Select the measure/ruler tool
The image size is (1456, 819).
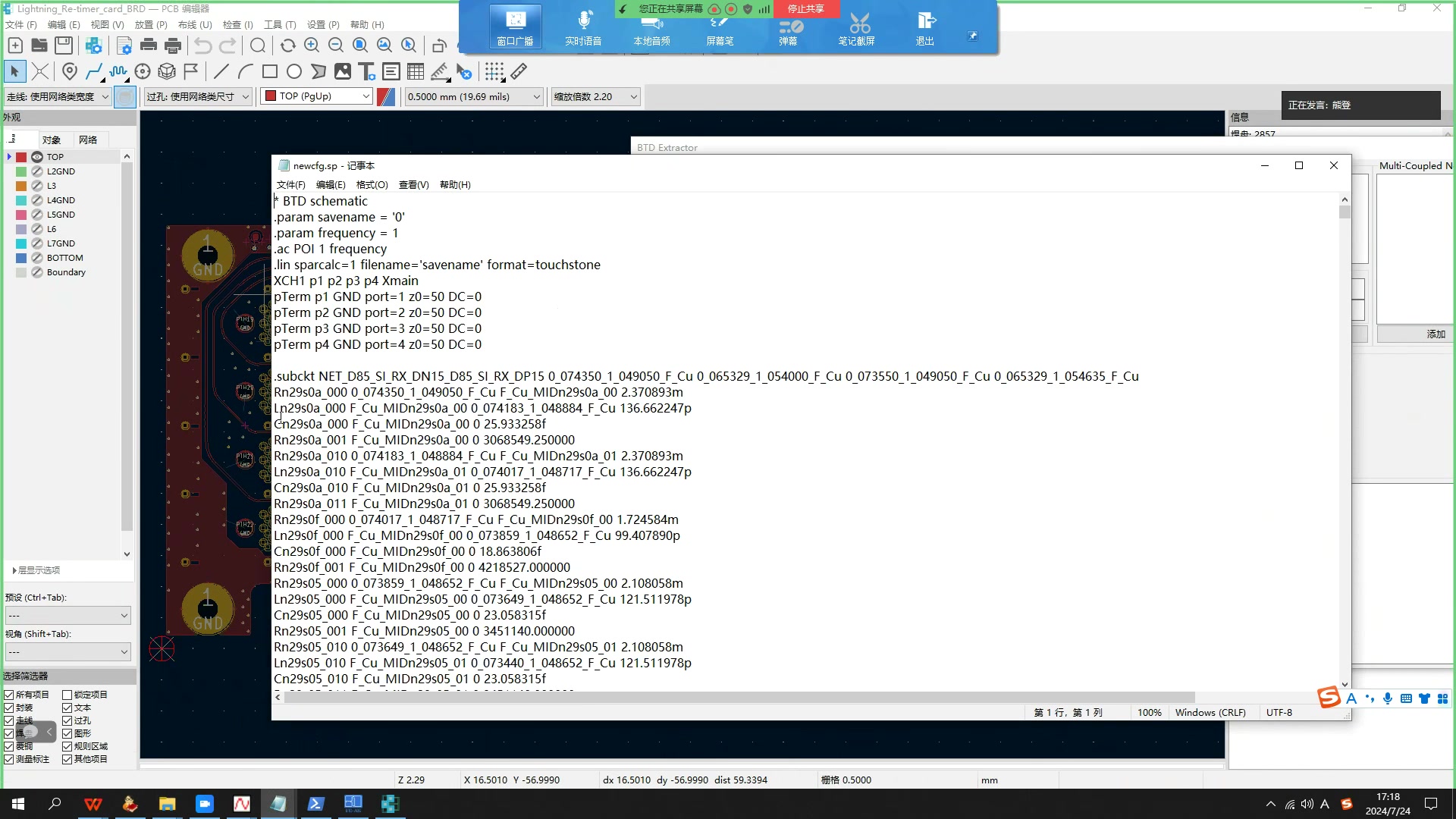(521, 71)
